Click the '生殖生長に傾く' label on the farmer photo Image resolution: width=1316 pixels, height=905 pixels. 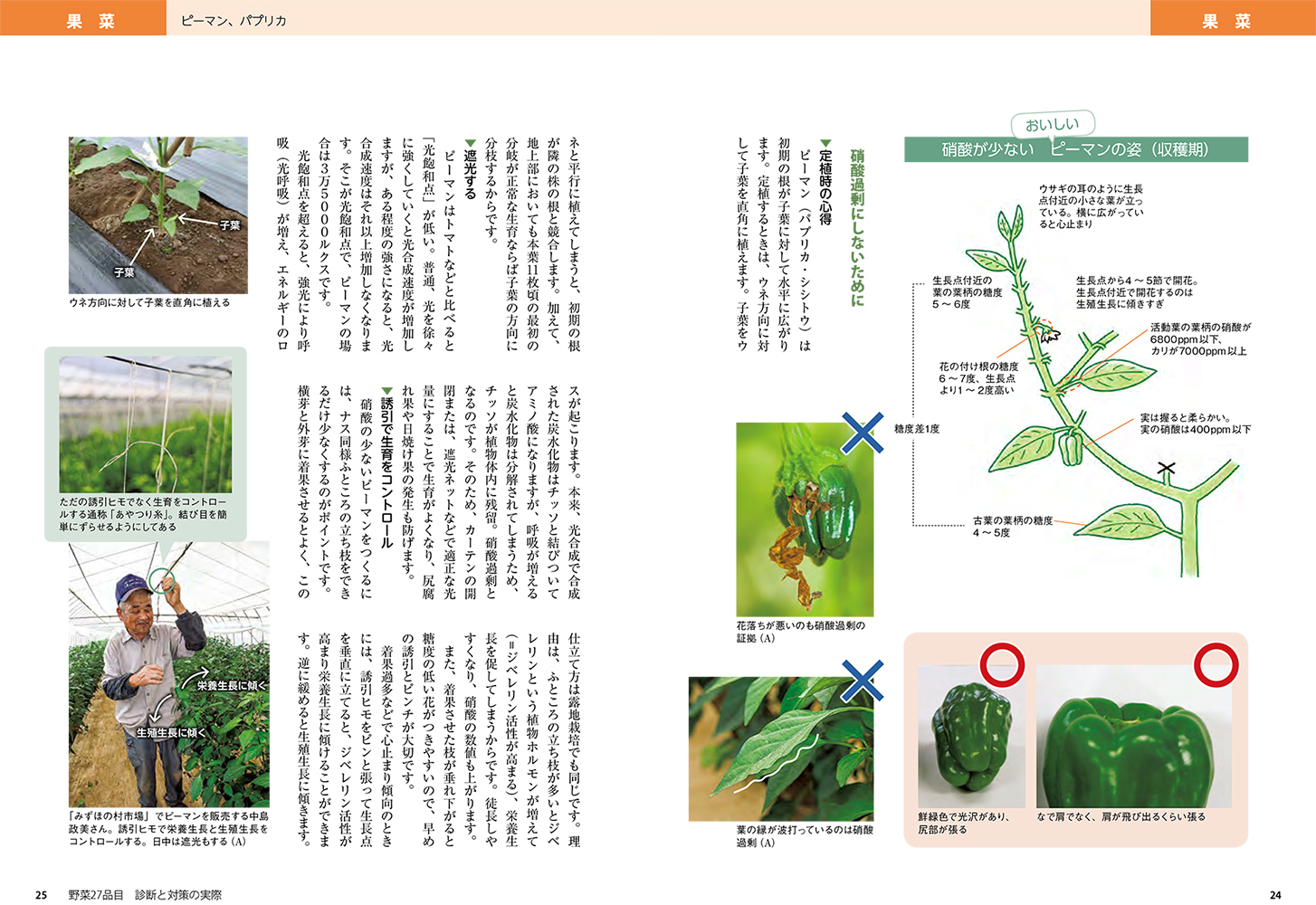pyautogui.click(x=171, y=732)
